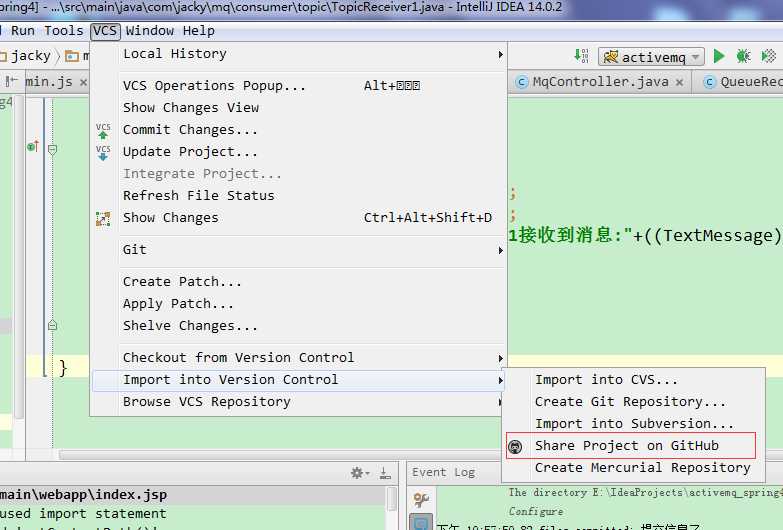The image size is (783, 530).
Task: Expand Local History submenu
Action: (x=300, y=54)
